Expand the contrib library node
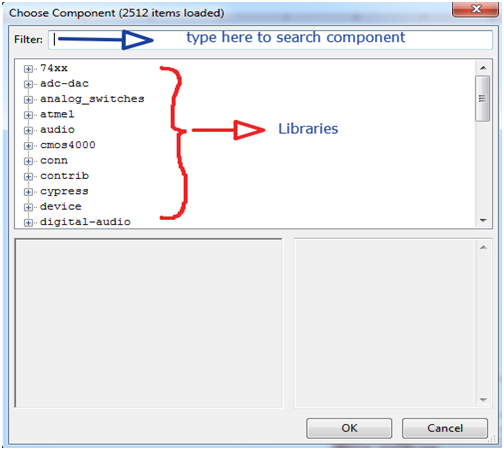 tap(28, 177)
